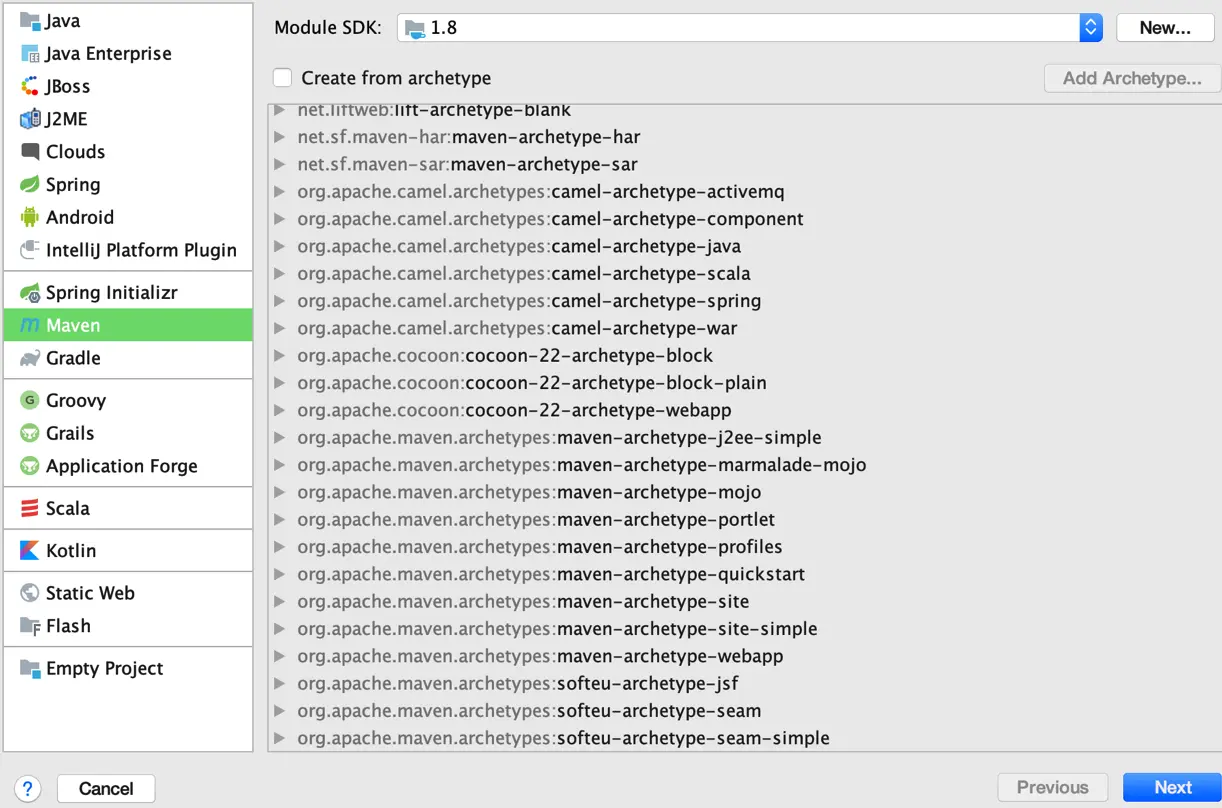The image size is (1222, 808).
Task: Select softeu-archetype-seam row
Action: 745,711
